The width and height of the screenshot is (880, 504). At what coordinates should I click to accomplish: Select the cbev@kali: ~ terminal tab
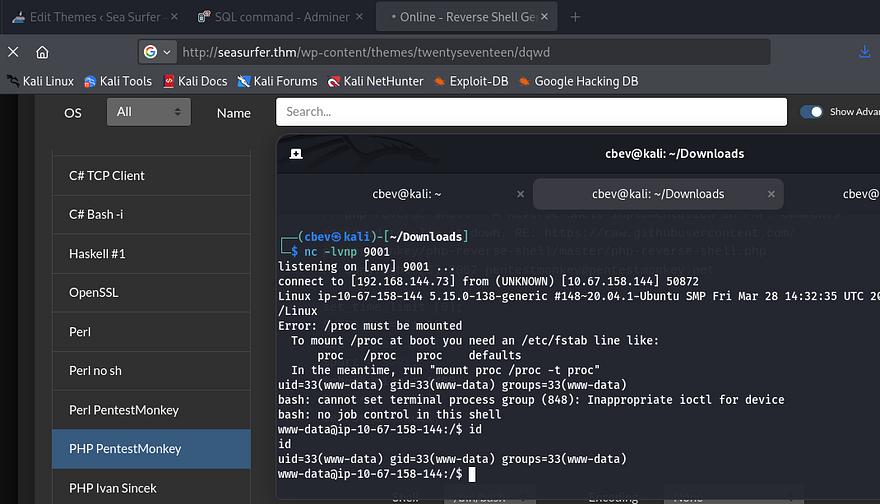pos(405,194)
